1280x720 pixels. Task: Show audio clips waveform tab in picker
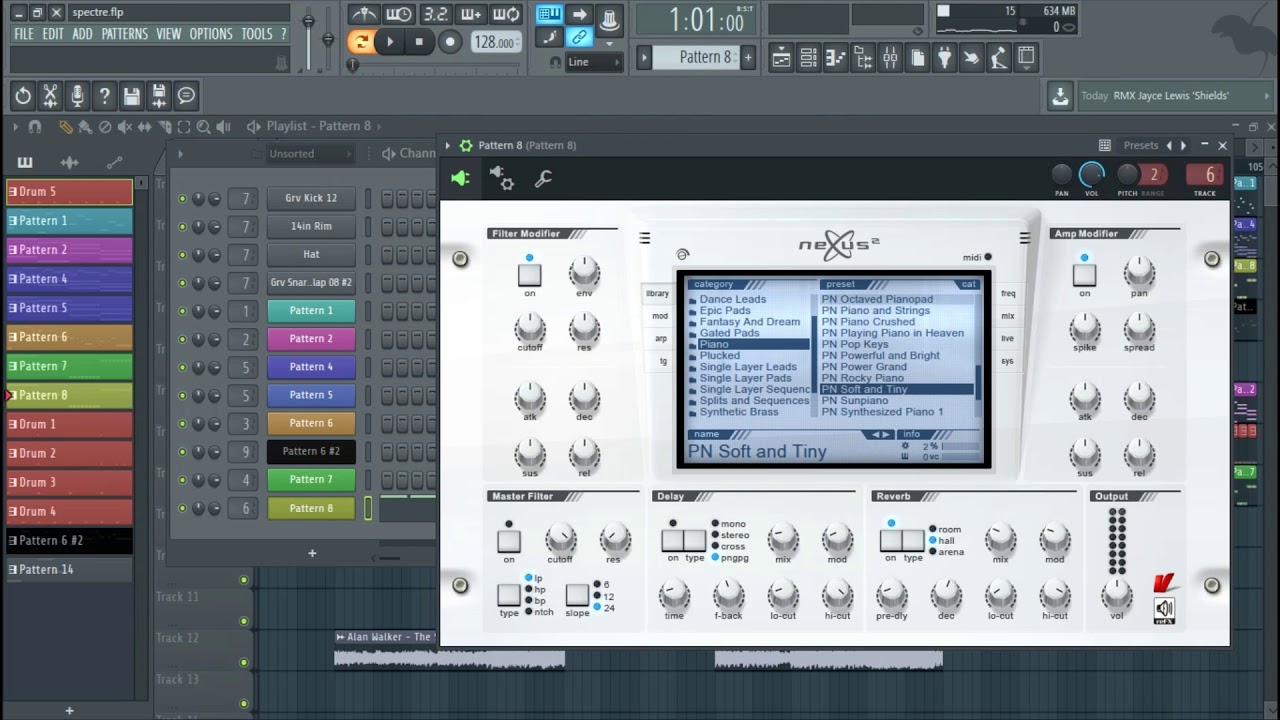(69, 162)
